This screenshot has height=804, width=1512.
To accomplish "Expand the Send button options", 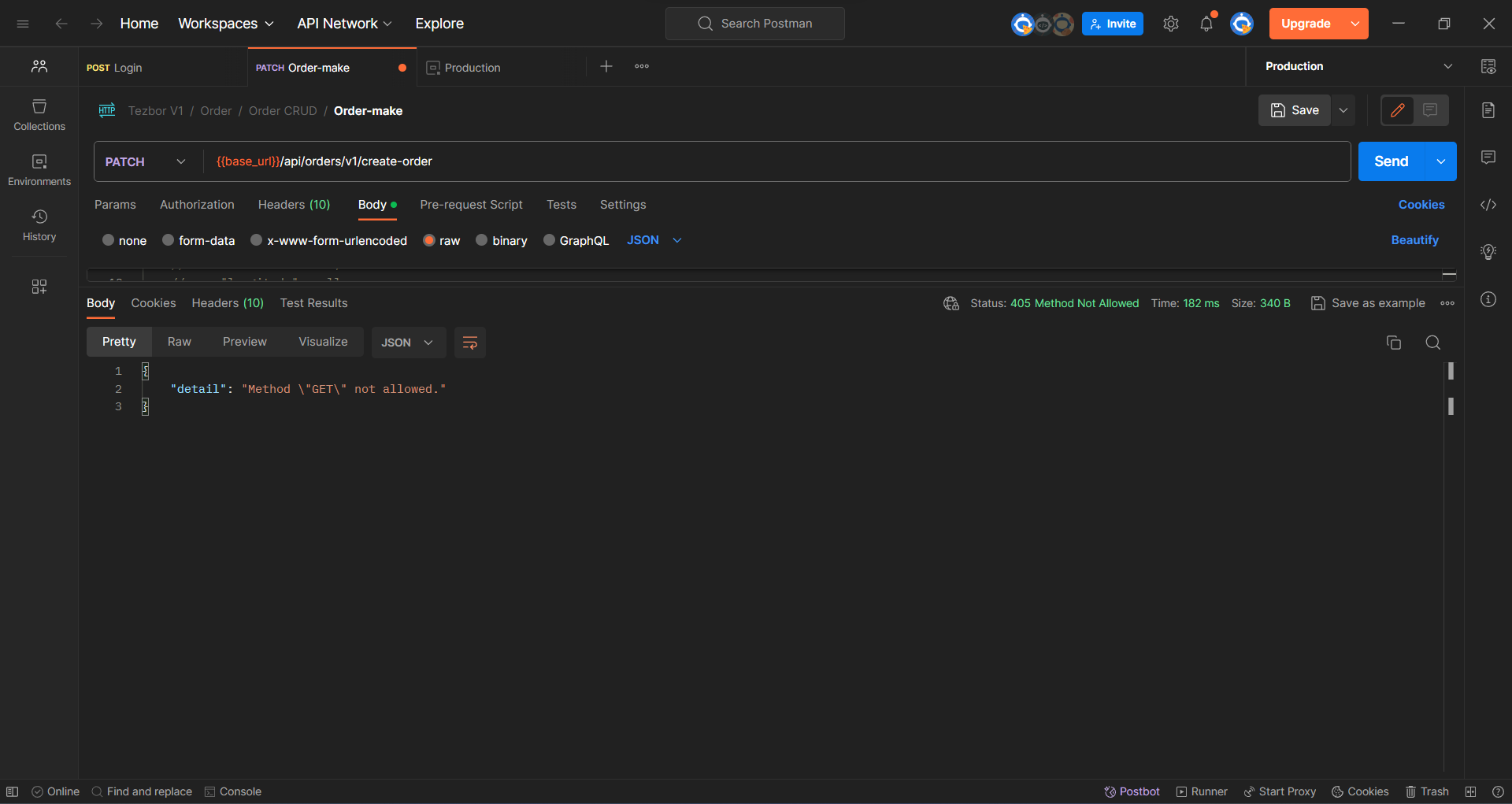I will 1442,161.
